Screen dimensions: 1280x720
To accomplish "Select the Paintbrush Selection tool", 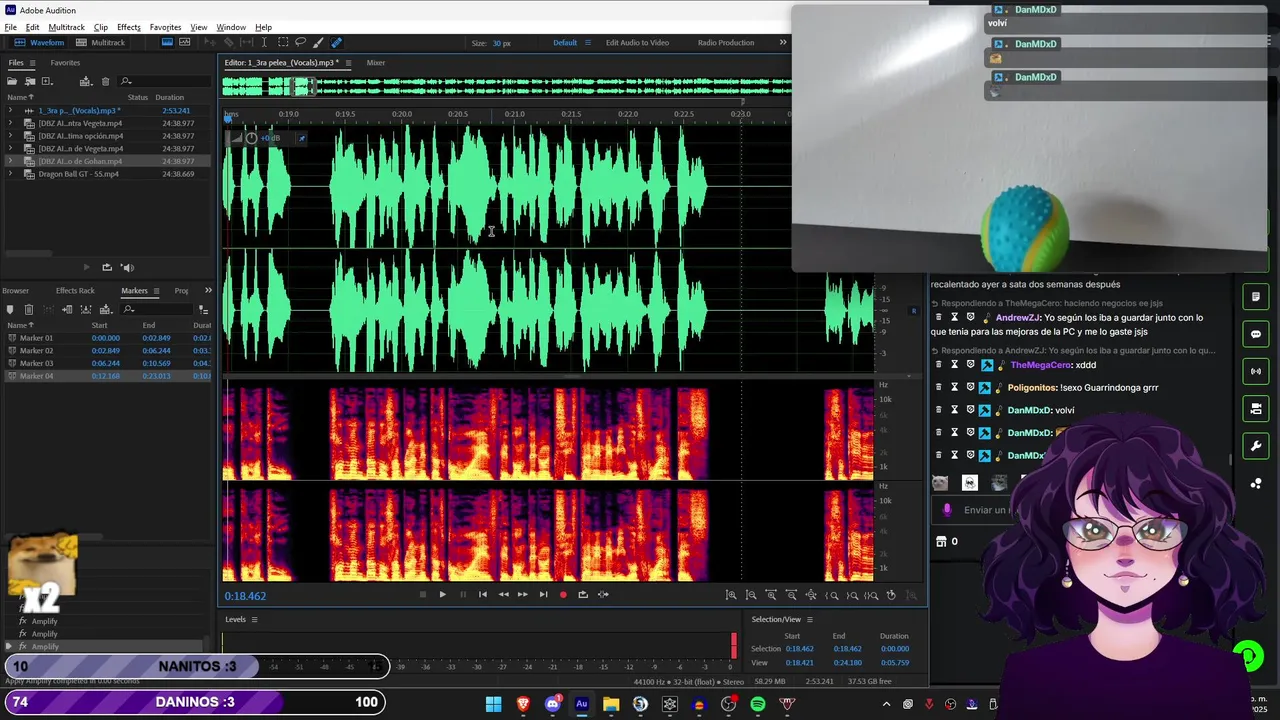I will coord(318,43).
